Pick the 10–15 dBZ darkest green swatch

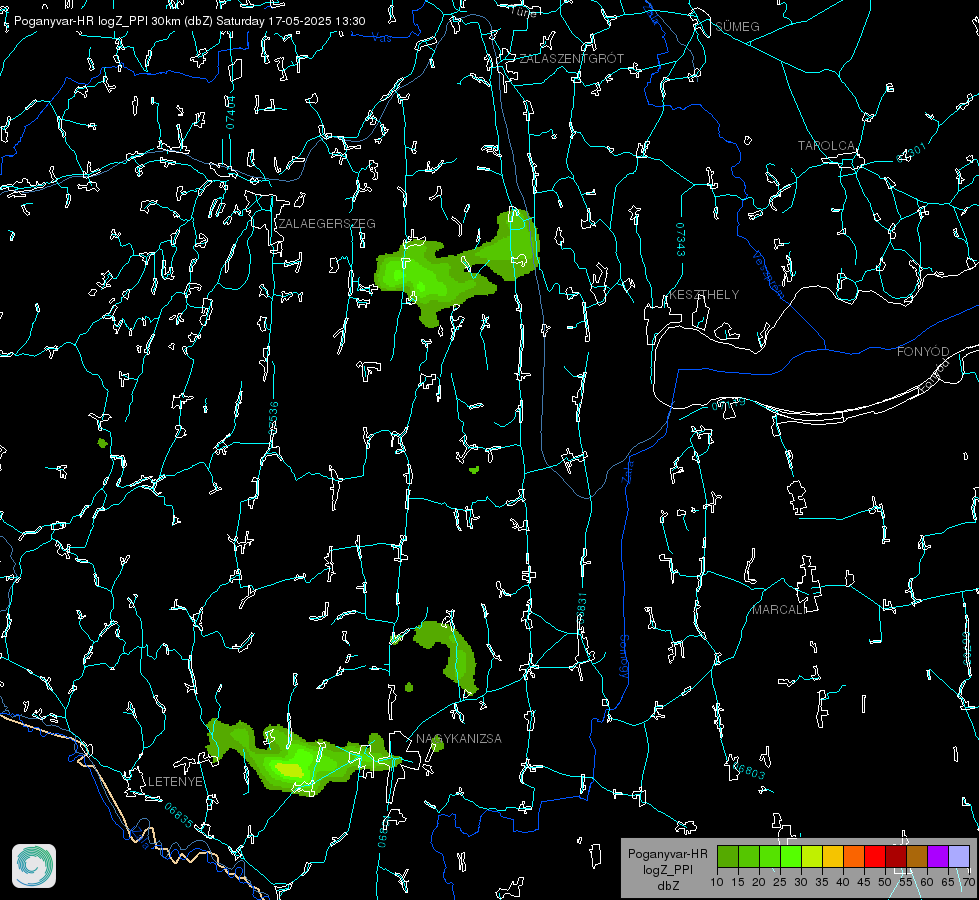click(728, 856)
